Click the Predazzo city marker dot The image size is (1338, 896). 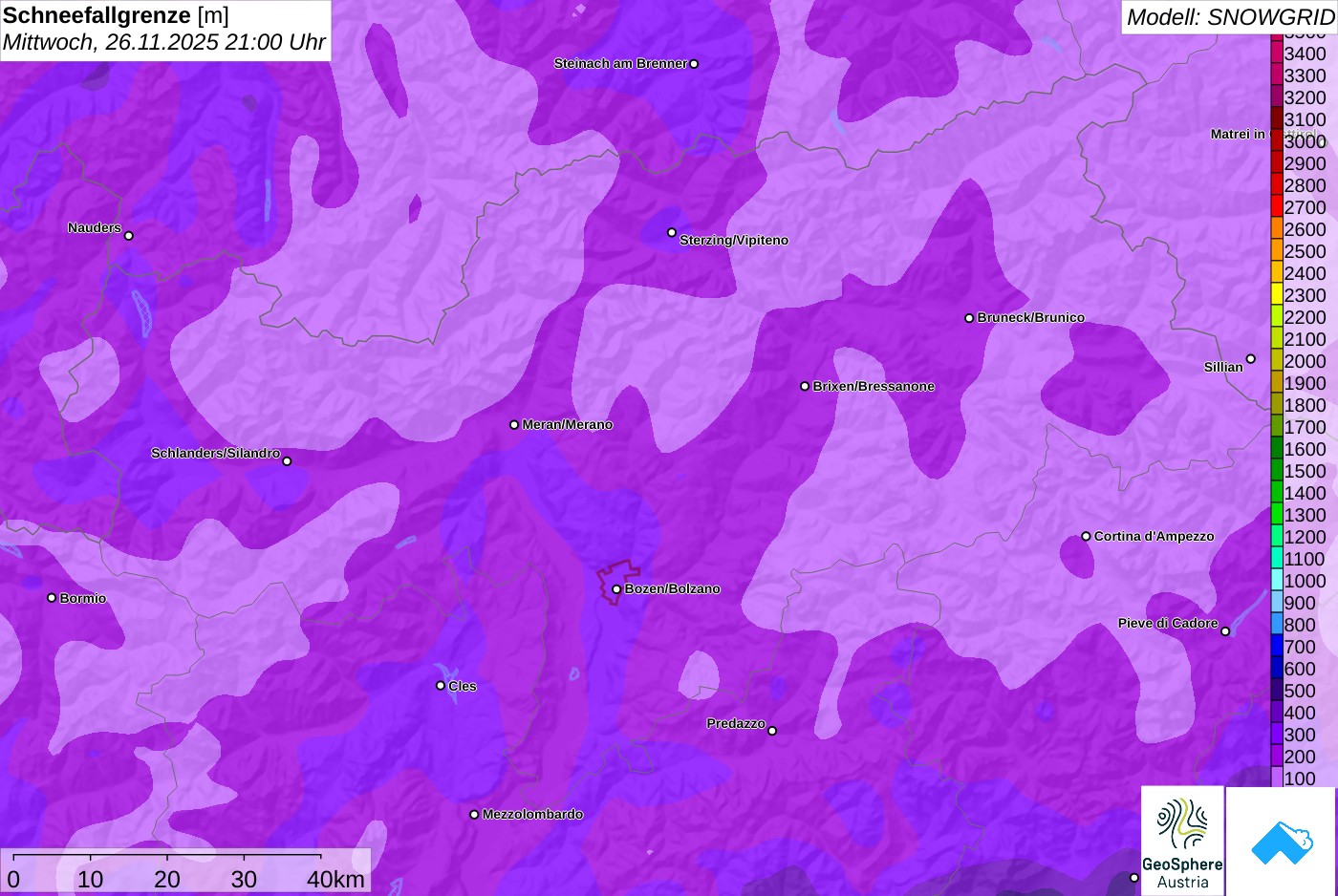pyautogui.click(x=772, y=731)
